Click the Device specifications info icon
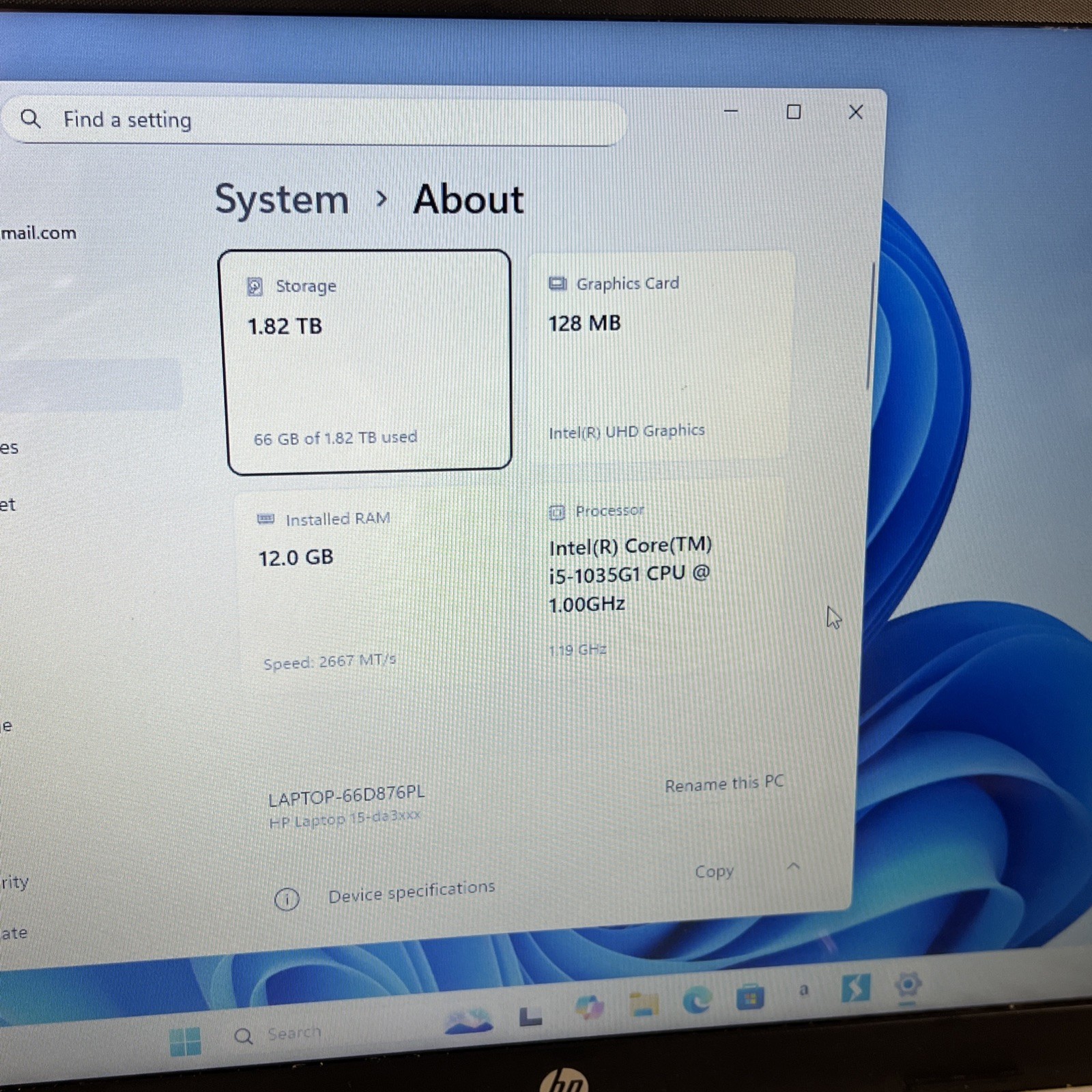 287,900
